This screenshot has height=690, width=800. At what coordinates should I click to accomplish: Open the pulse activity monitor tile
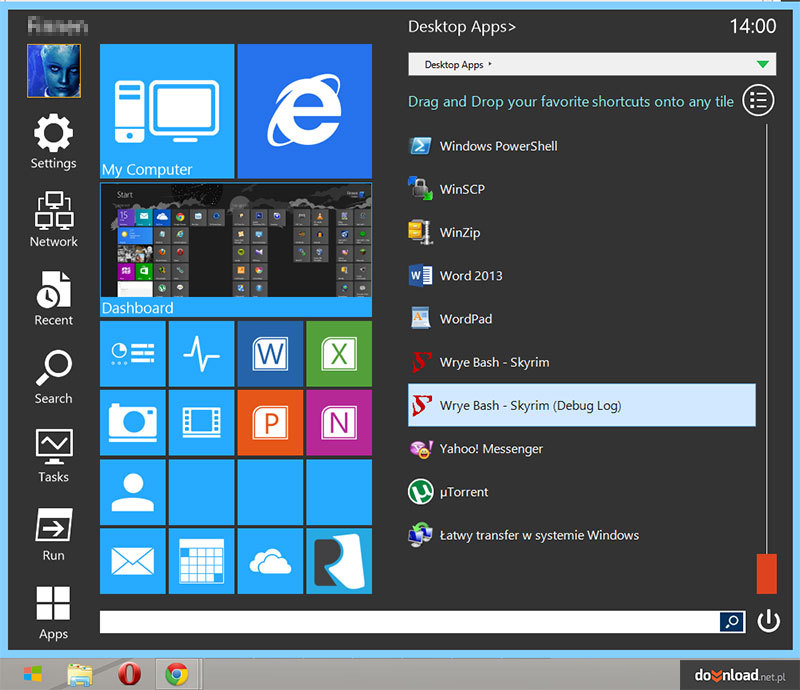(x=202, y=354)
